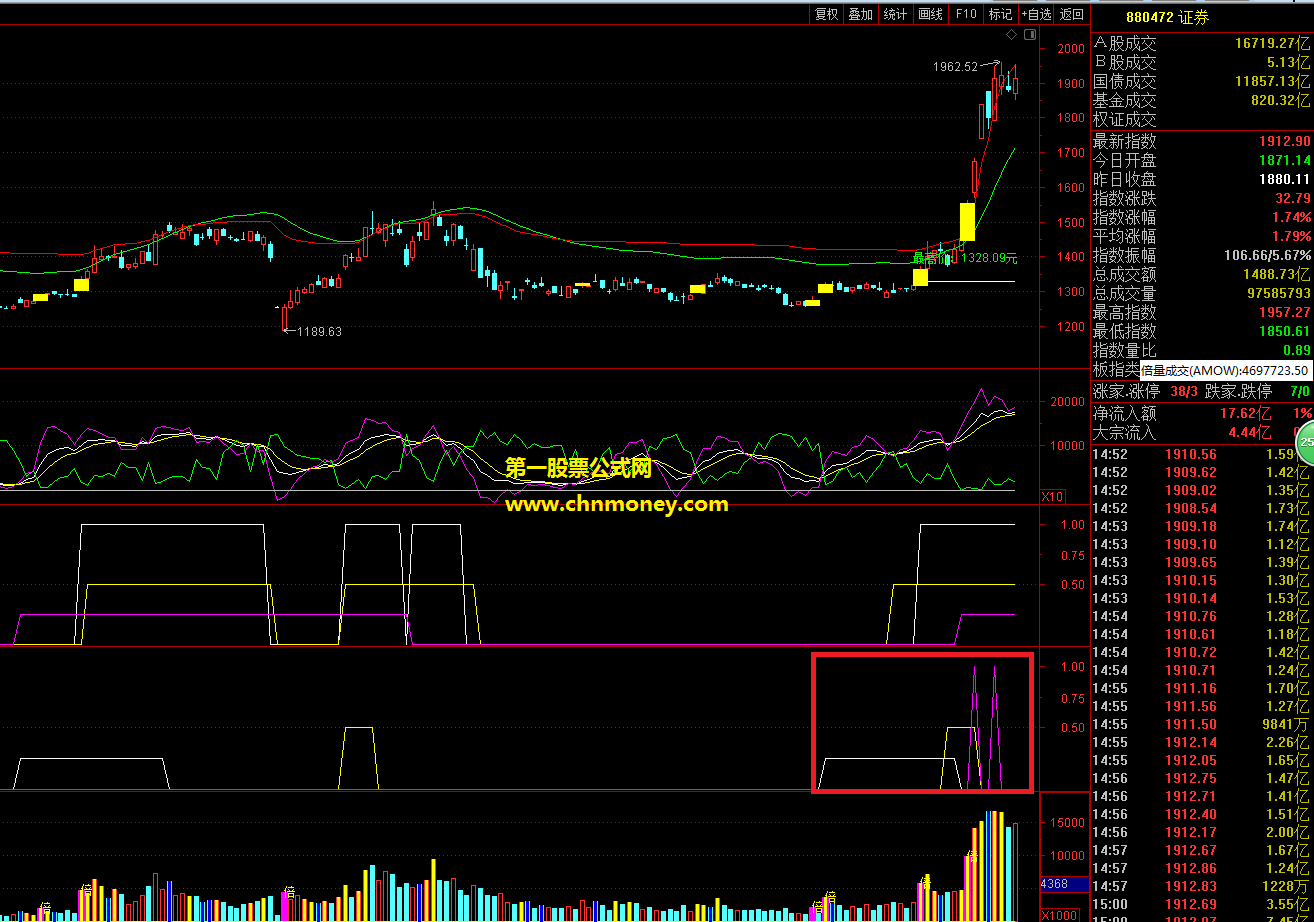Open the F10 company info
The width and height of the screenshot is (1314, 922).
(x=965, y=14)
